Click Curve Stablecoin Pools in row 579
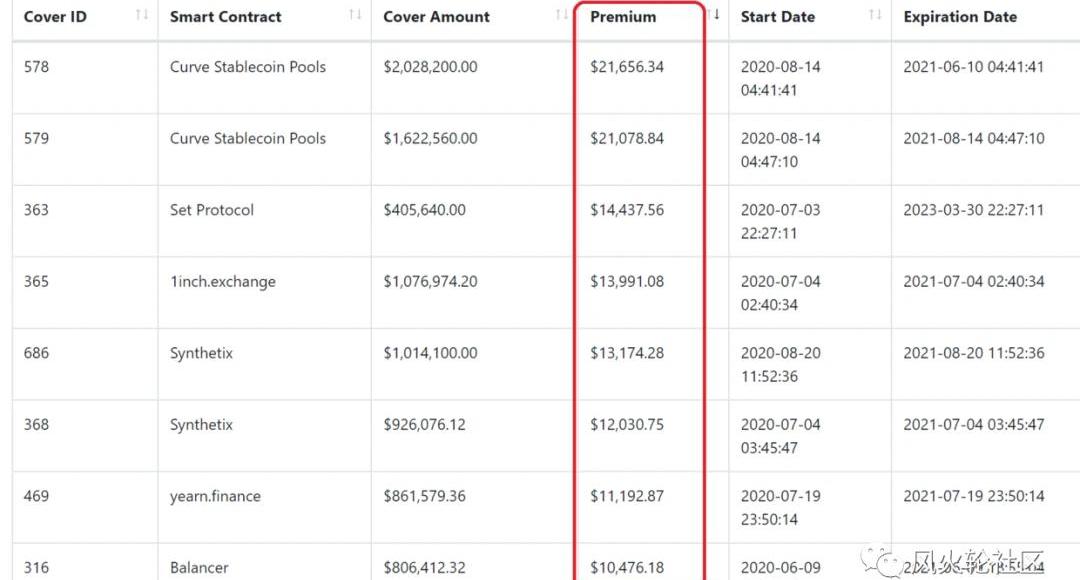The image size is (1080, 580). point(248,139)
